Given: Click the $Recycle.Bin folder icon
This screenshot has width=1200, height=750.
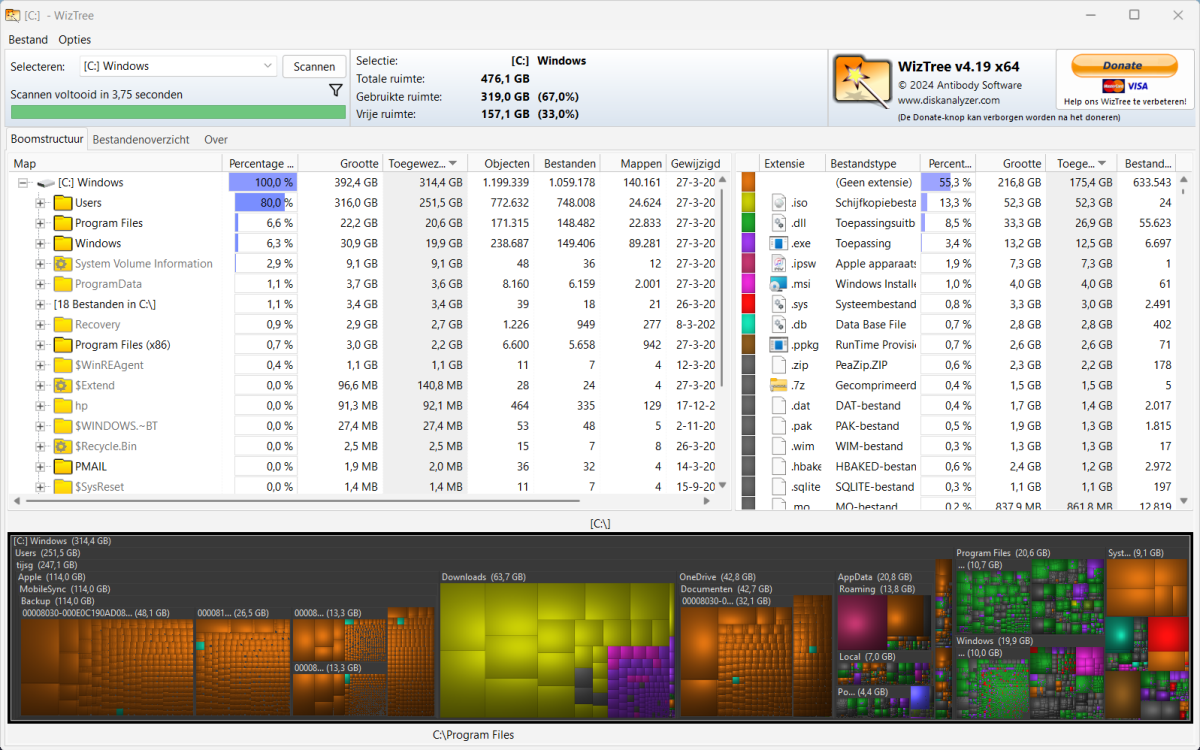Looking at the screenshot, I should (62, 446).
